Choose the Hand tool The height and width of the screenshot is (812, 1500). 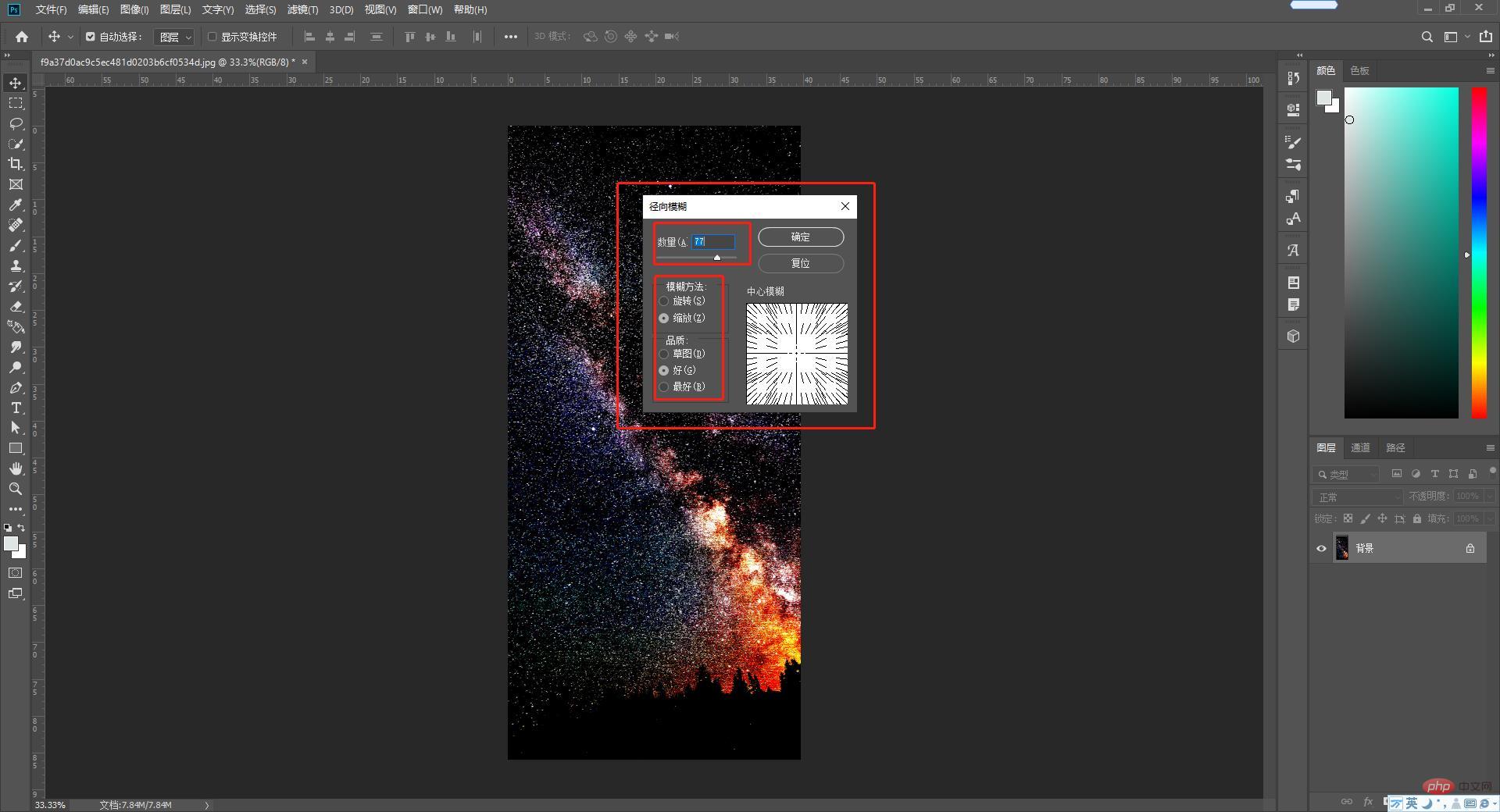(x=16, y=468)
